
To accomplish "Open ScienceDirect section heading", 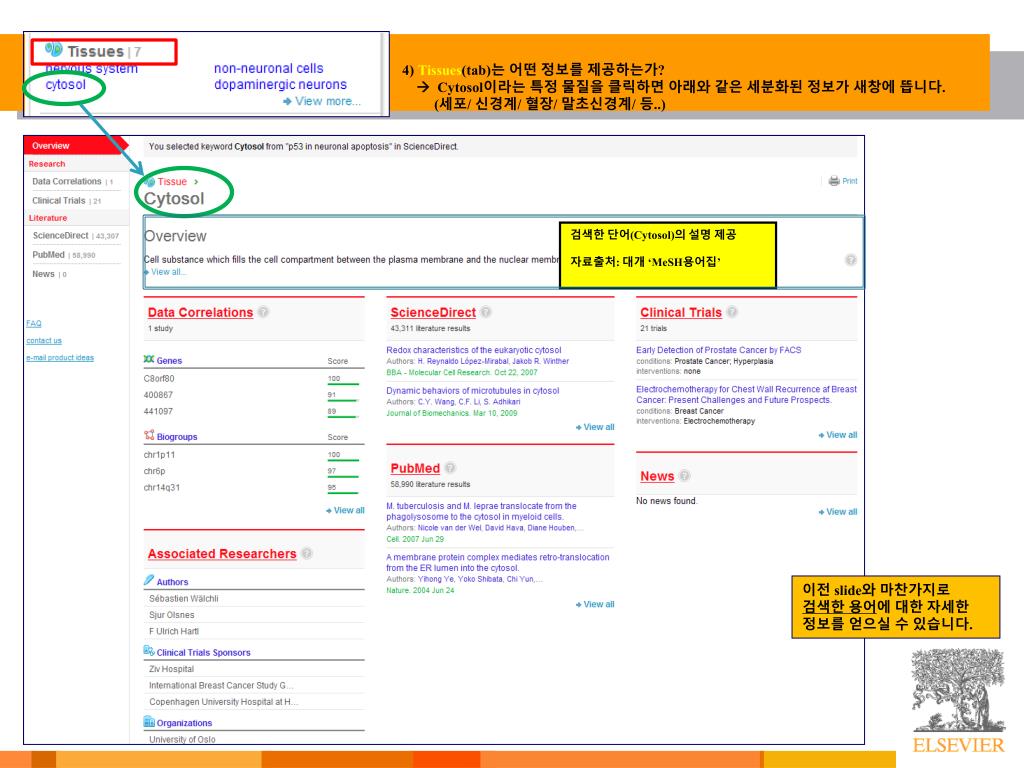I will tap(433, 312).
